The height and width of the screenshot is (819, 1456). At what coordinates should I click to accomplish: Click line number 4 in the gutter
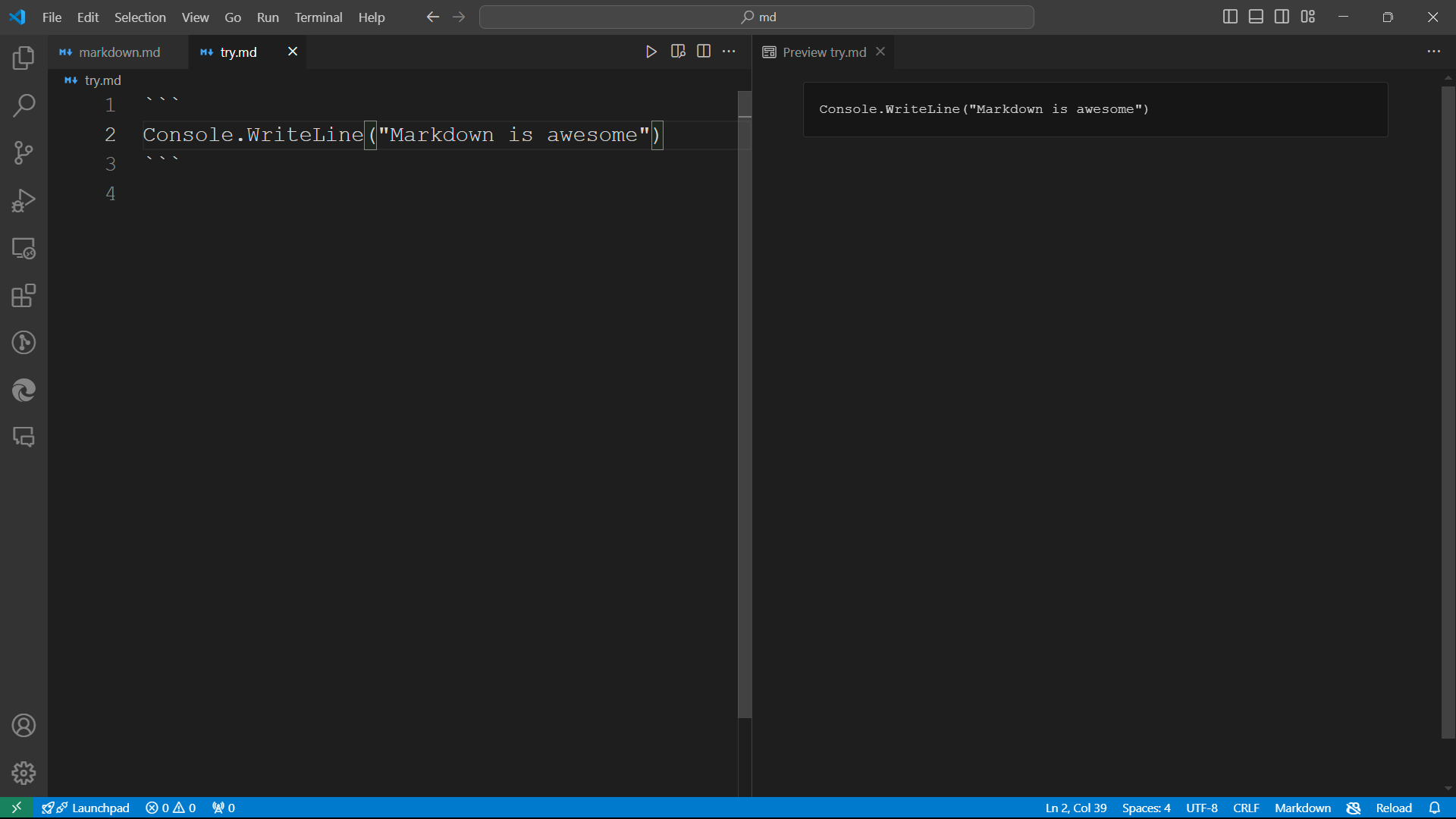(111, 194)
